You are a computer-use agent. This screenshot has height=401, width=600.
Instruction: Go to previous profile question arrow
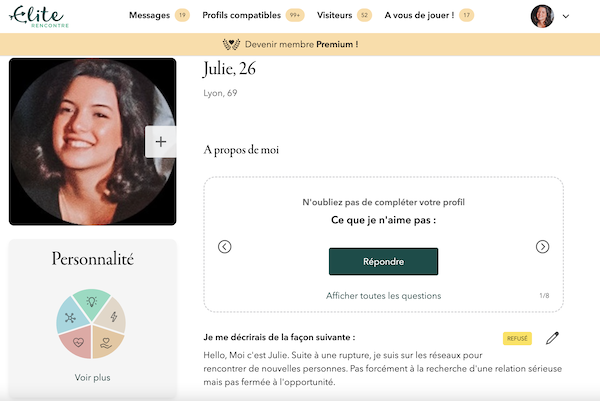coord(225,246)
